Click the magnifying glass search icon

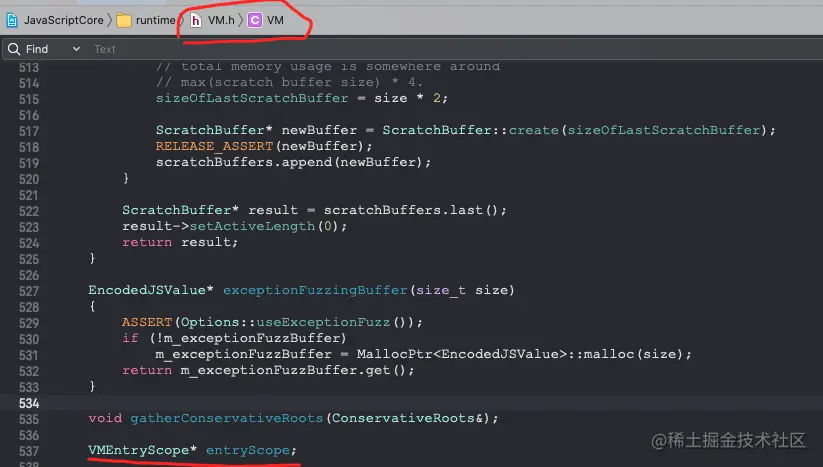(14, 49)
